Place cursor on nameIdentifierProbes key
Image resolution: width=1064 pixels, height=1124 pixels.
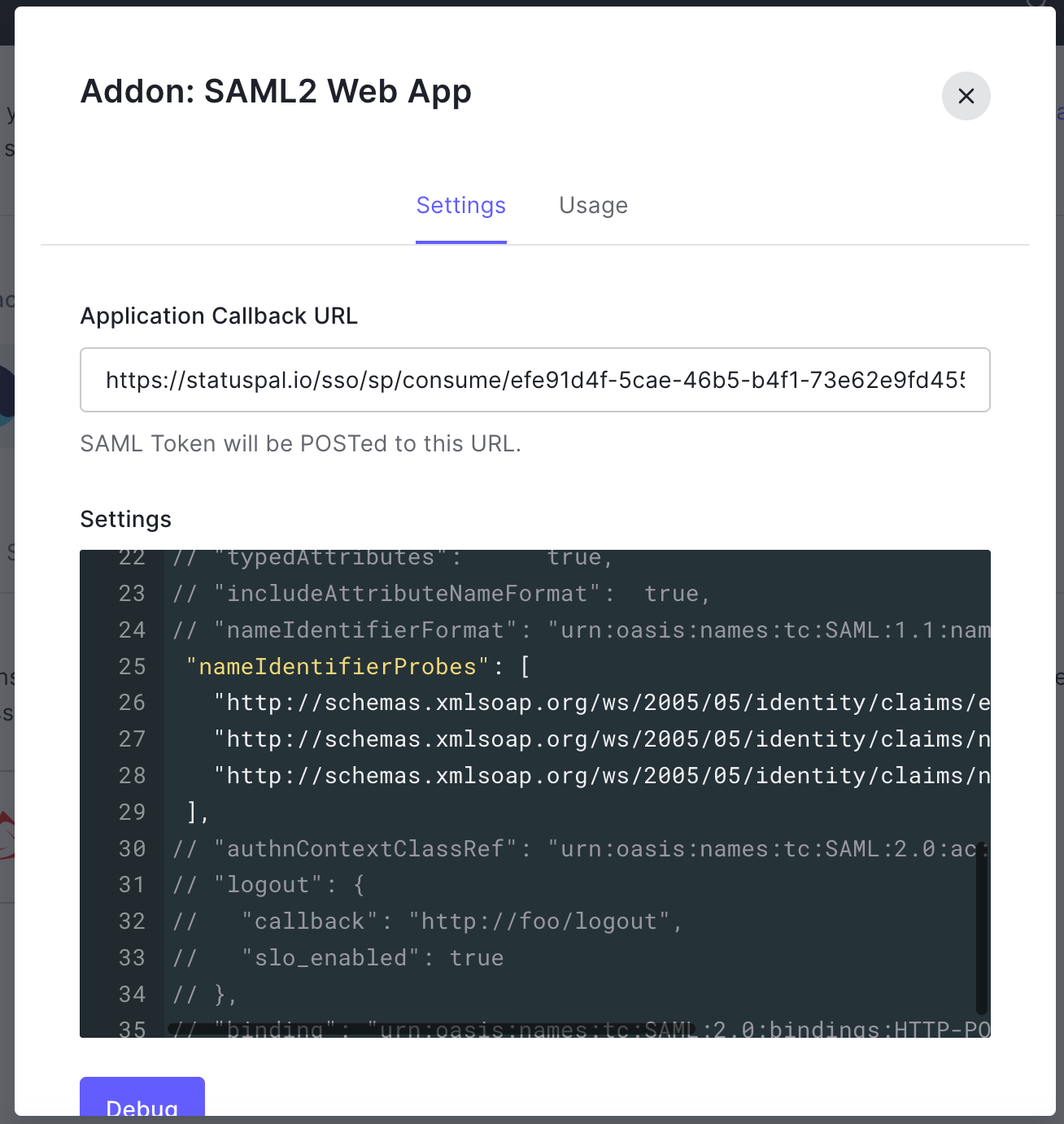[338, 667]
